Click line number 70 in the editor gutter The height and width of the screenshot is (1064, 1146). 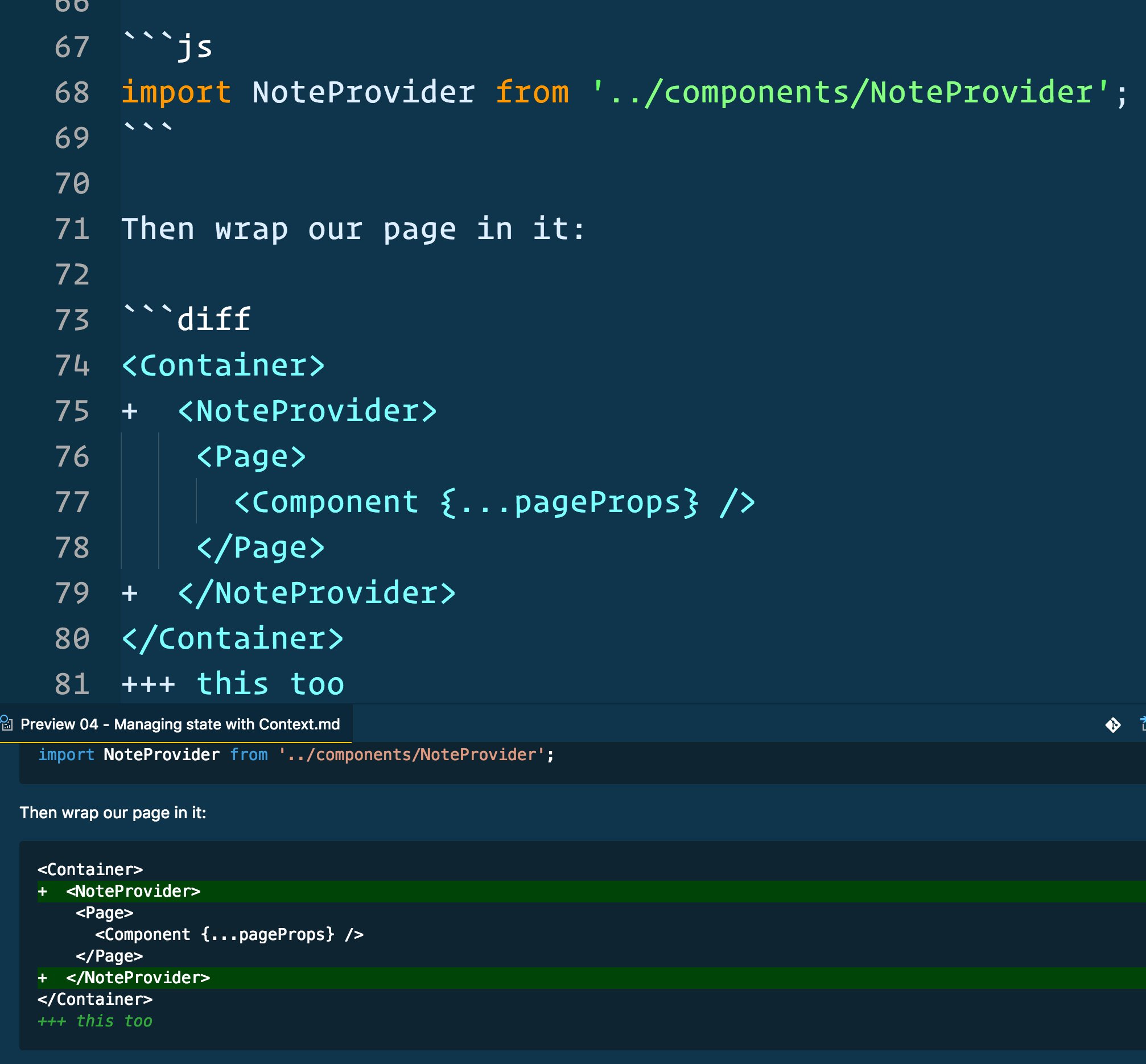click(x=72, y=183)
